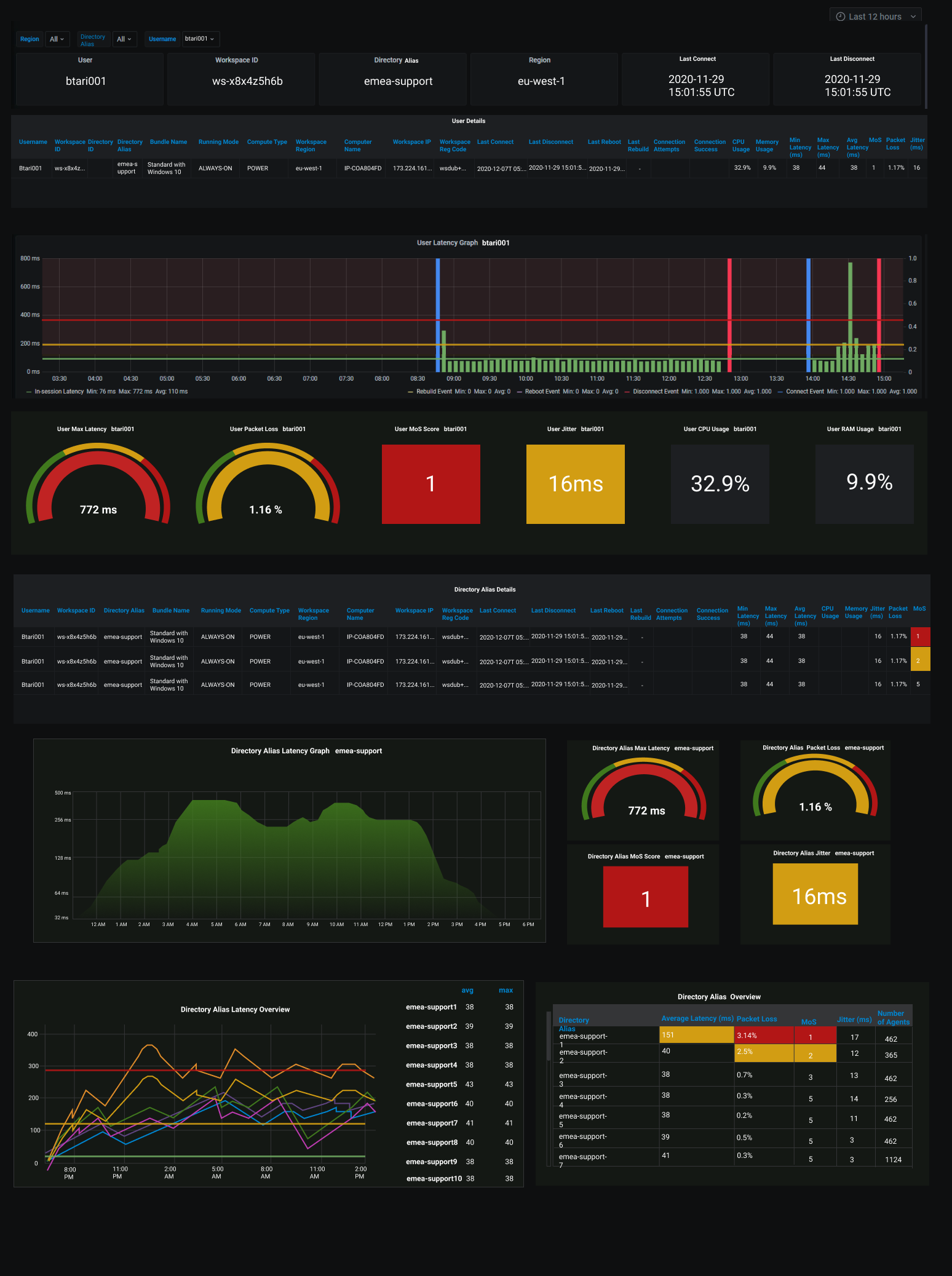
Task: Click the Workspace ID value ws-x8x4z5h6b panel
Action: (x=241, y=79)
